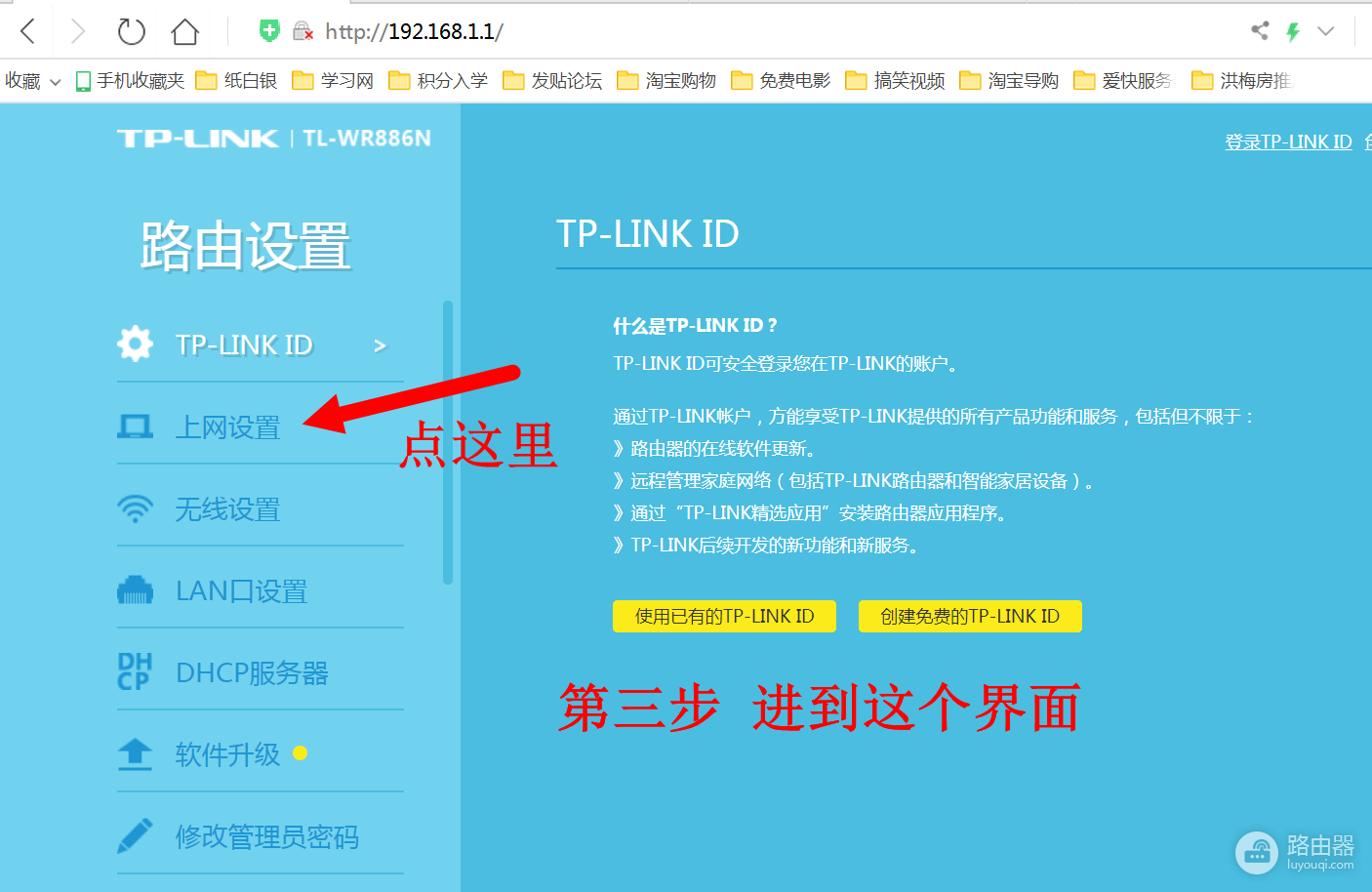Click the 远程管理家庭网络 bullet text

point(854,480)
